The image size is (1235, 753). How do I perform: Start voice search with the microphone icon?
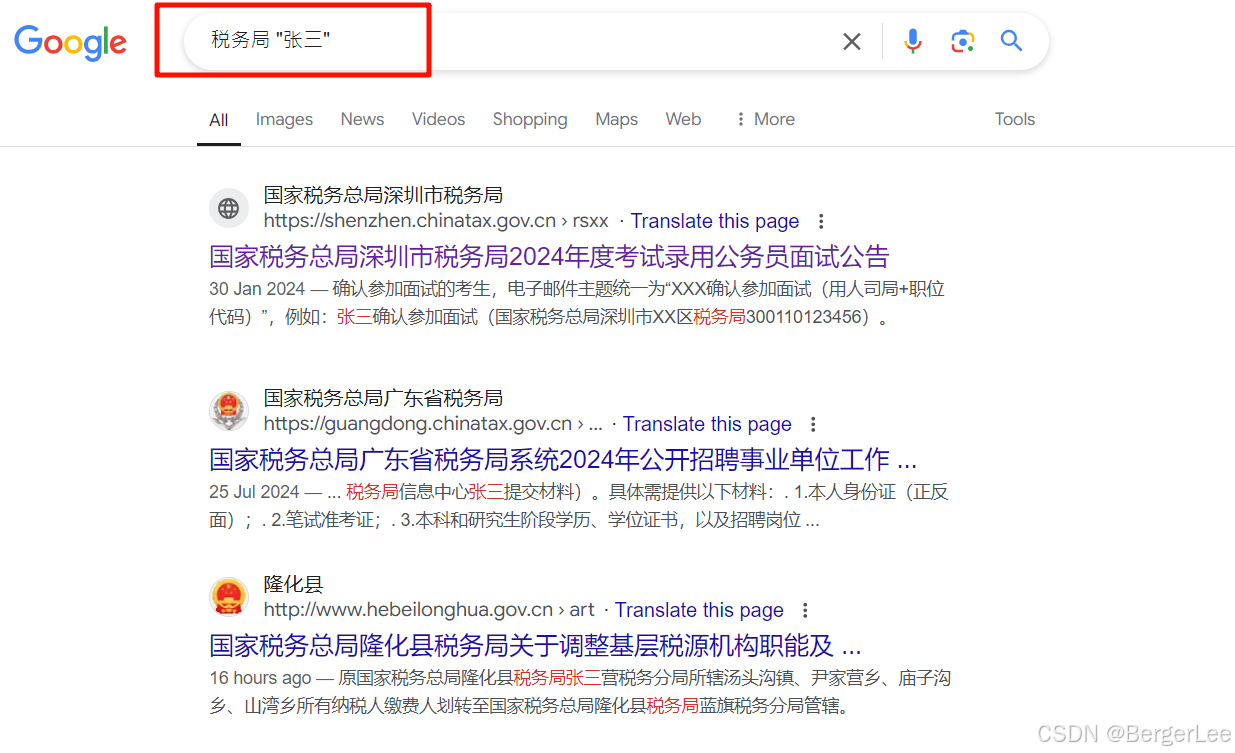click(x=912, y=41)
